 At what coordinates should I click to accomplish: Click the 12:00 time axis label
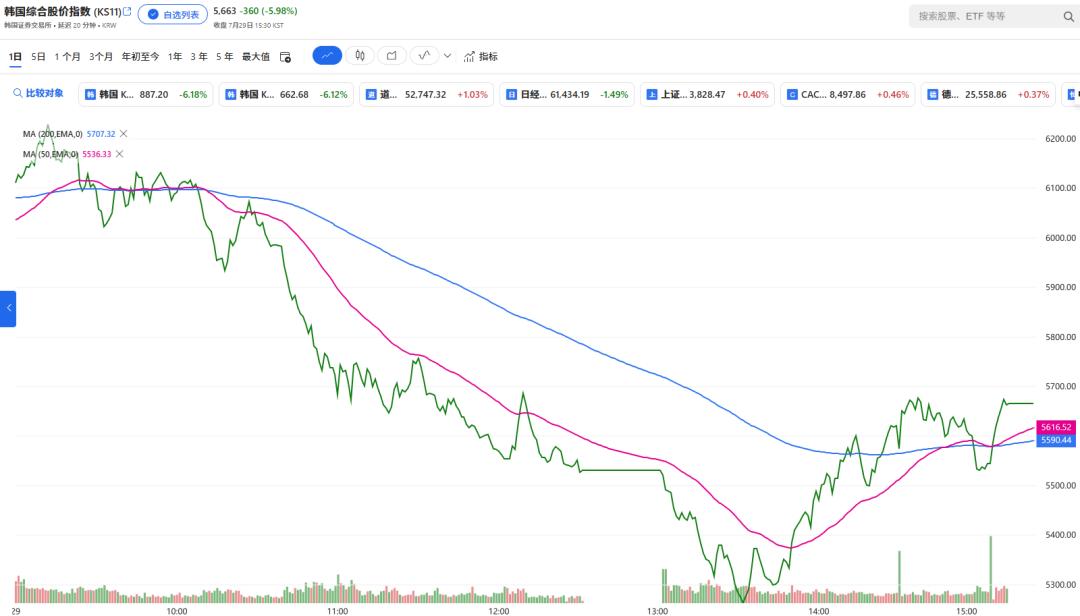pos(499,611)
